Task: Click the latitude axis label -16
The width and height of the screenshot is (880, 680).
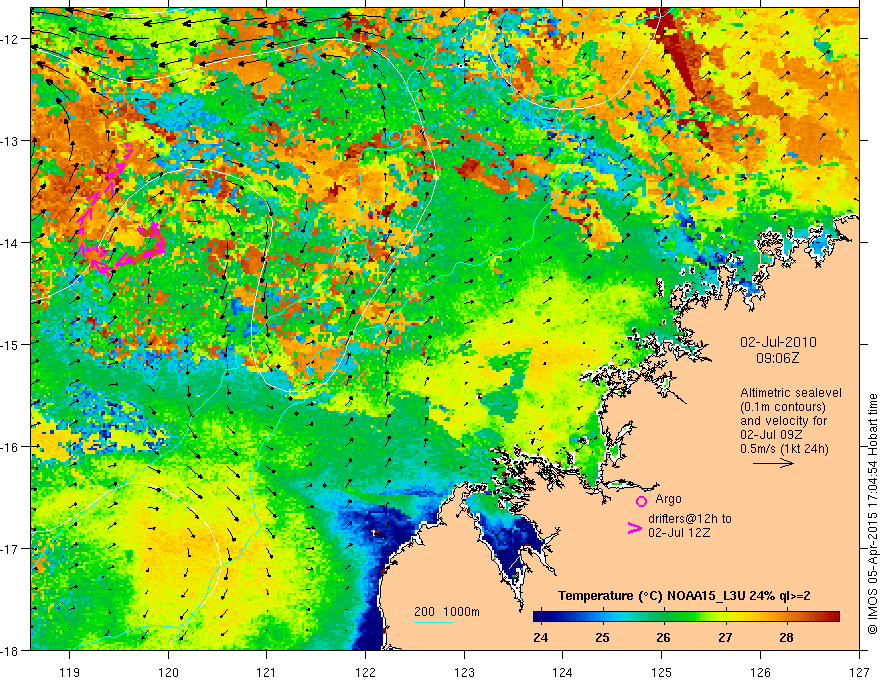Action: (11, 447)
